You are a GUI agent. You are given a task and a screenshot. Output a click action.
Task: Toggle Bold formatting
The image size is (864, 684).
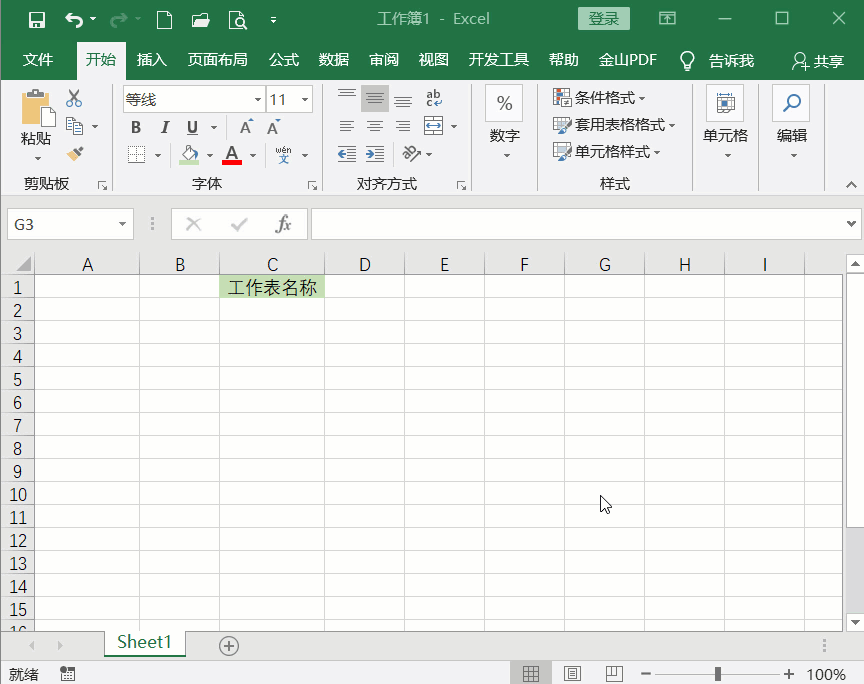point(136,127)
